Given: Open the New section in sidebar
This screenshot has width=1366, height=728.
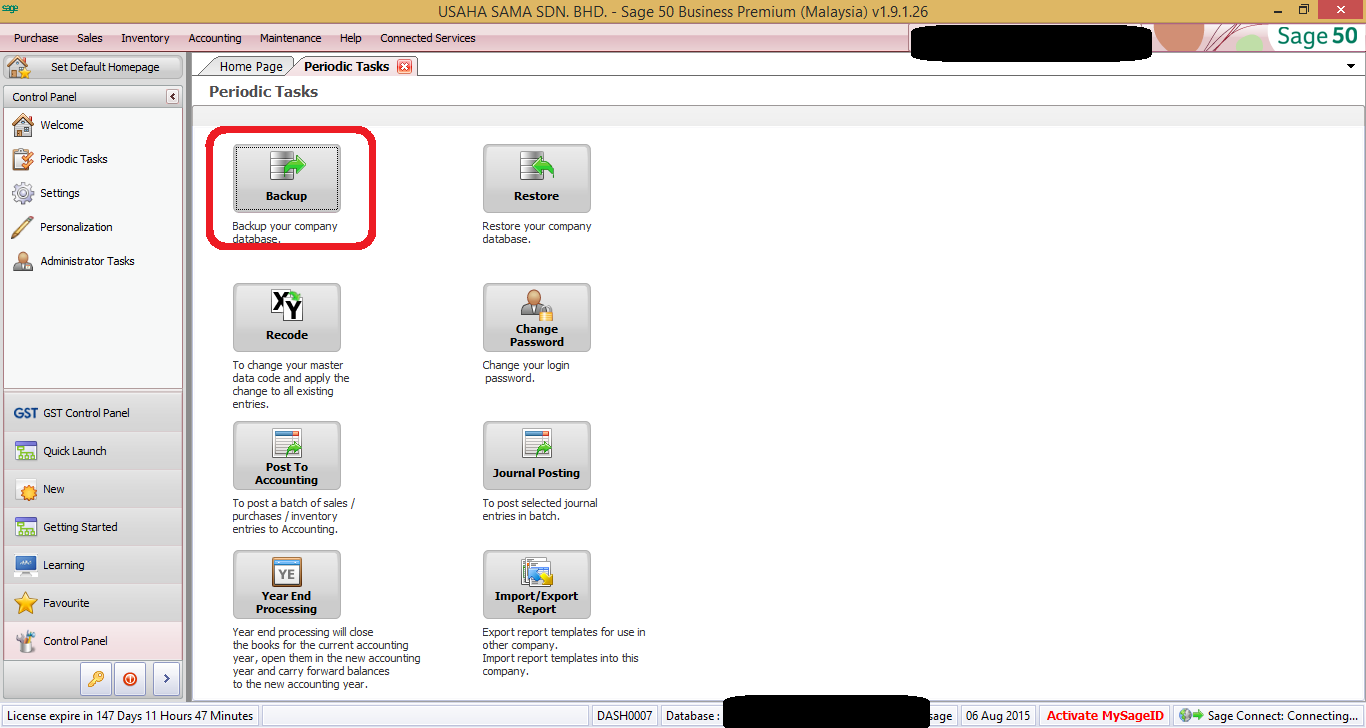Looking at the screenshot, I should pyautogui.click(x=93, y=489).
